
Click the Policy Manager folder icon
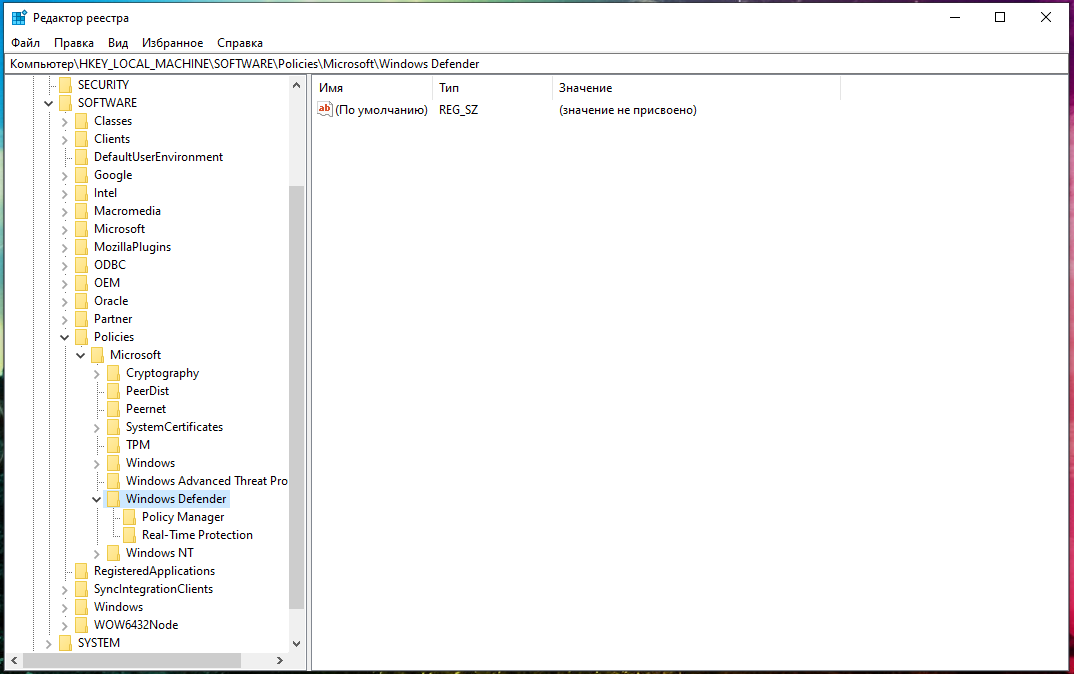tap(129, 517)
